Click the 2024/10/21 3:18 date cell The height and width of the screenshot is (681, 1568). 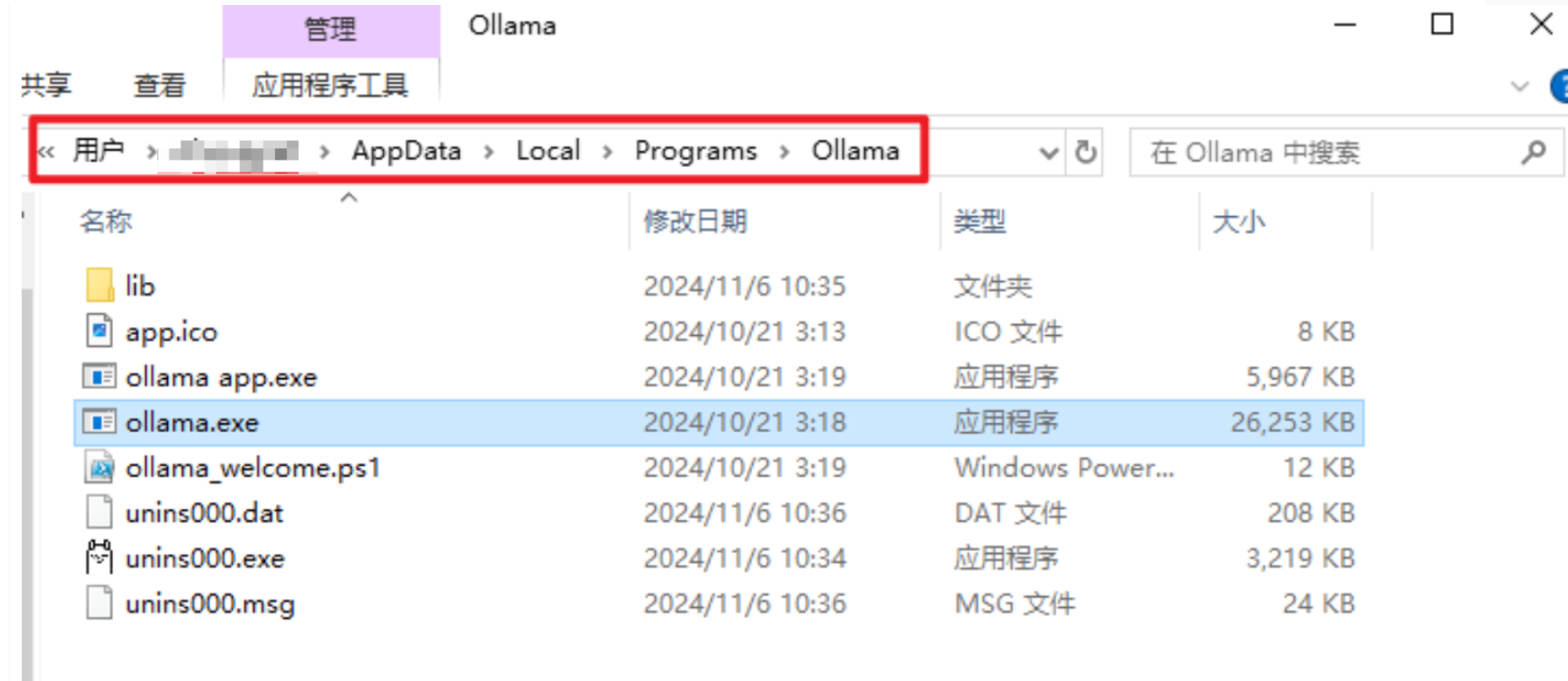point(745,422)
